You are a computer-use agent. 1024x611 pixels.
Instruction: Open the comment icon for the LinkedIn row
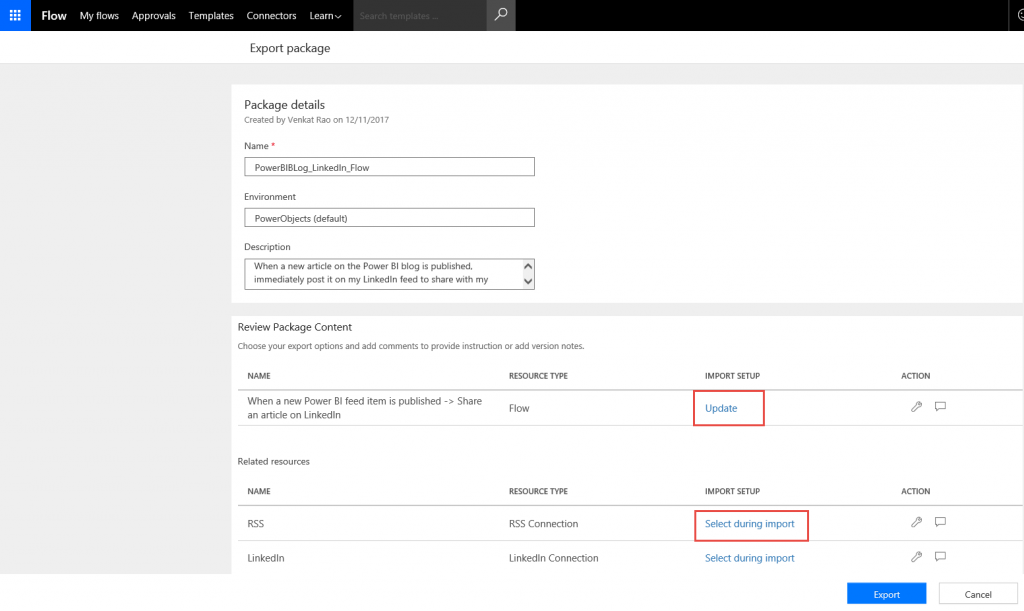[x=940, y=557]
